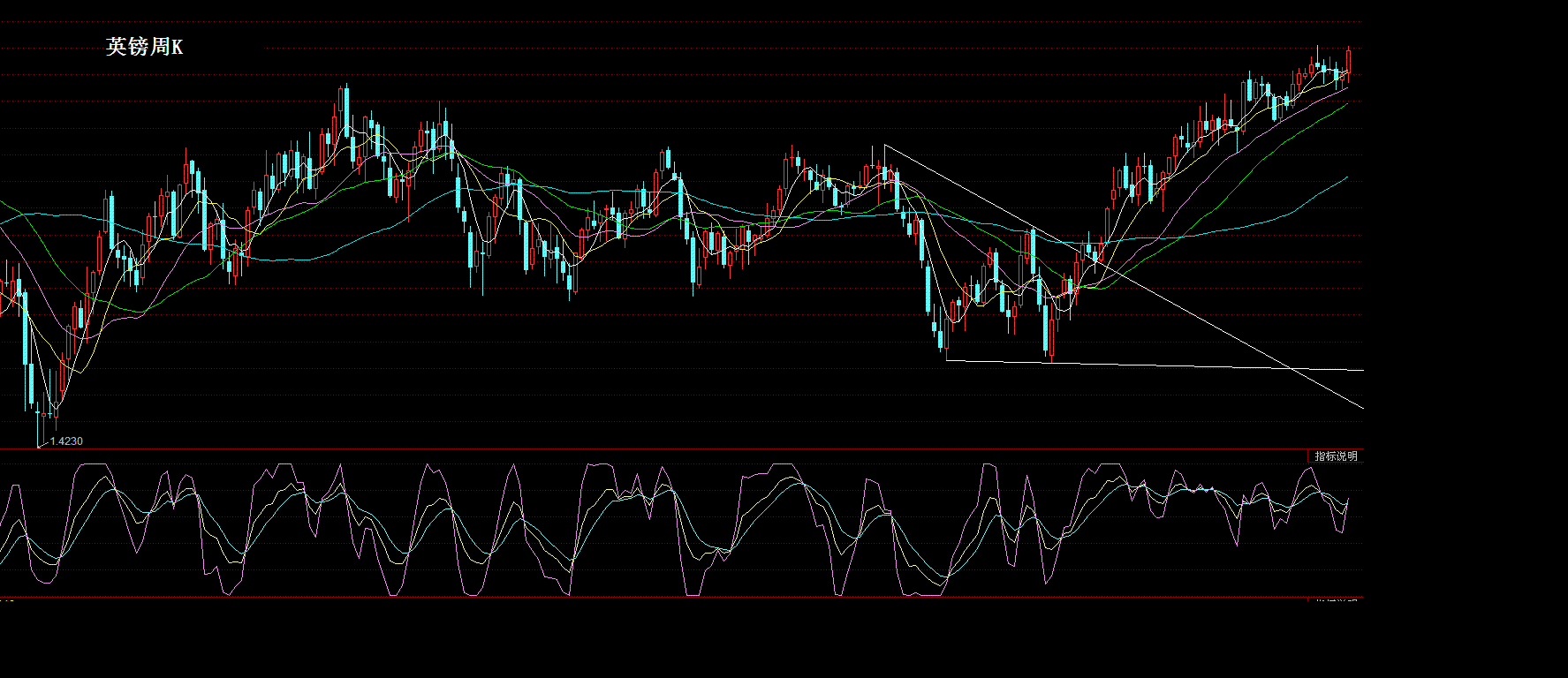This screenshot has width=1568, height=678.
Task: Click the 英镑周K chart title
Action: pos(144,47)
